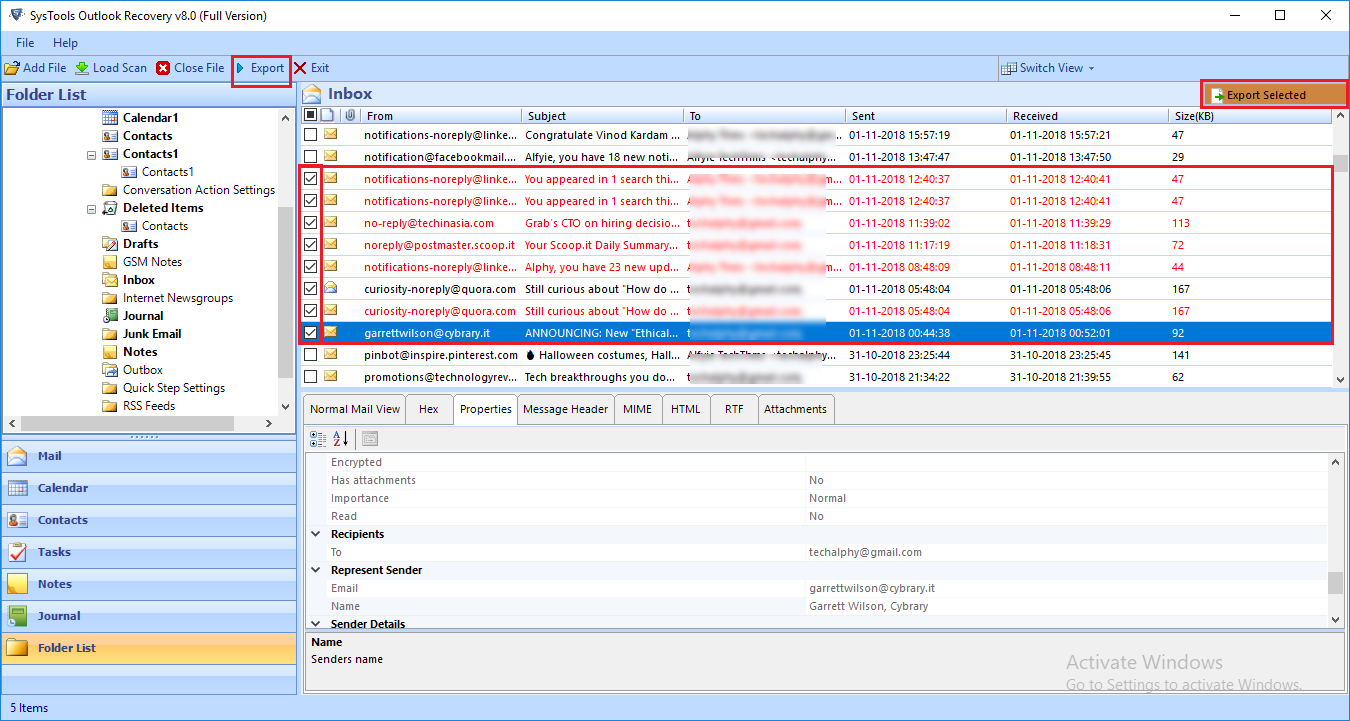
Task: Click the Load Scan toolbar button
Action: pyautogui.click(x=111, y=68)
